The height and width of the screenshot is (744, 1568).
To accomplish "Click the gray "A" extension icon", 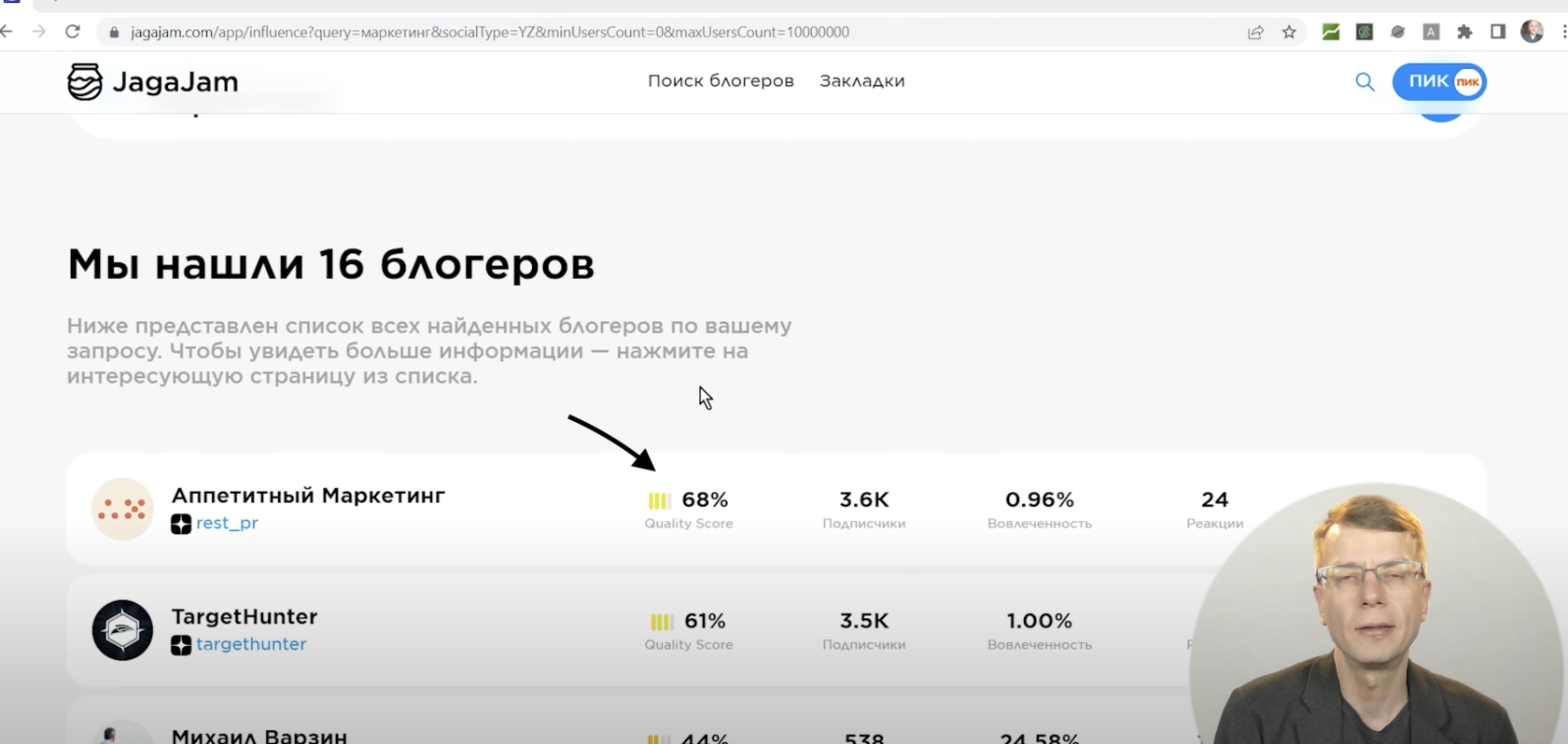I will pos(1431,33).
